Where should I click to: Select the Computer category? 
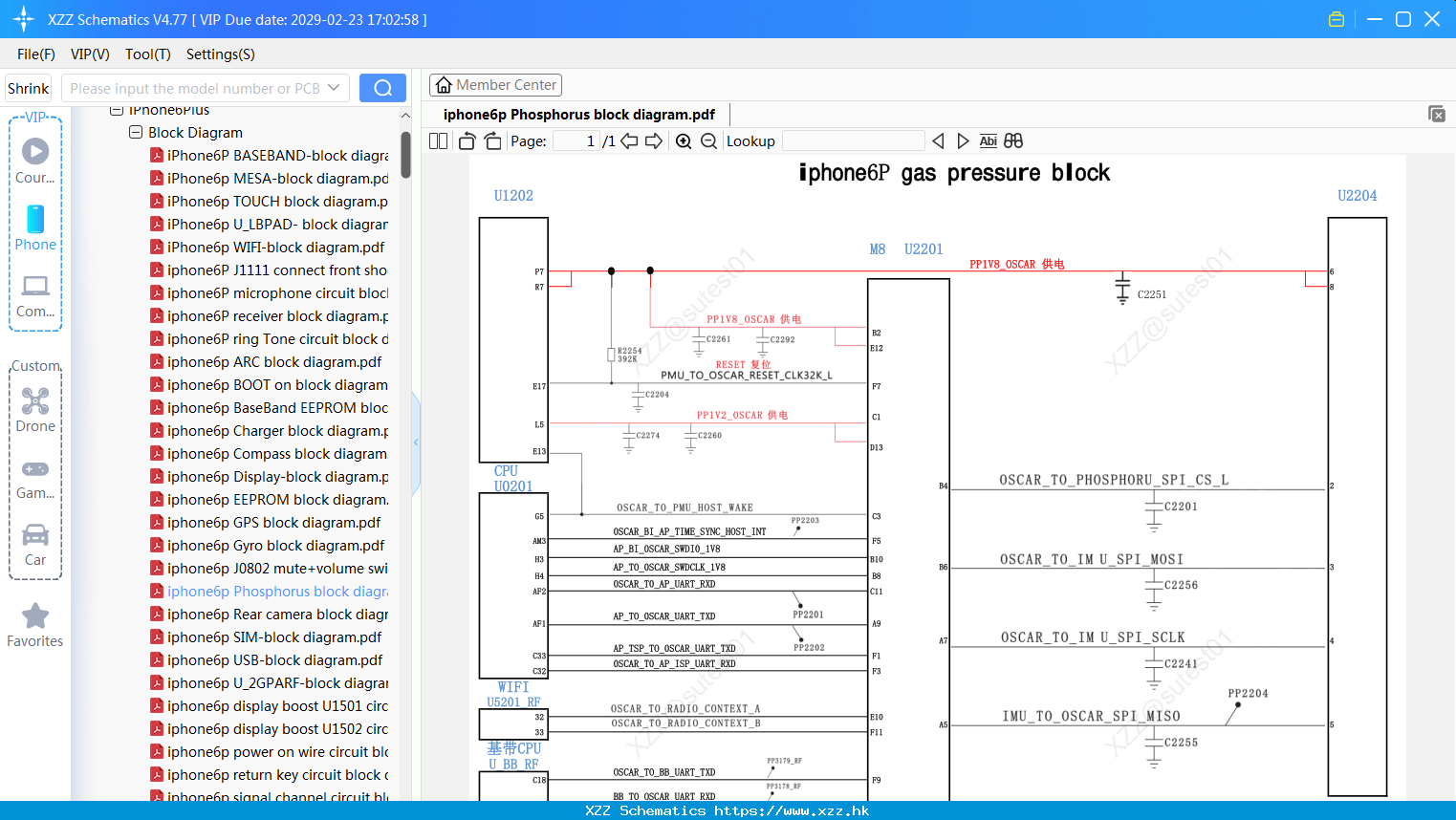point(35,296)
